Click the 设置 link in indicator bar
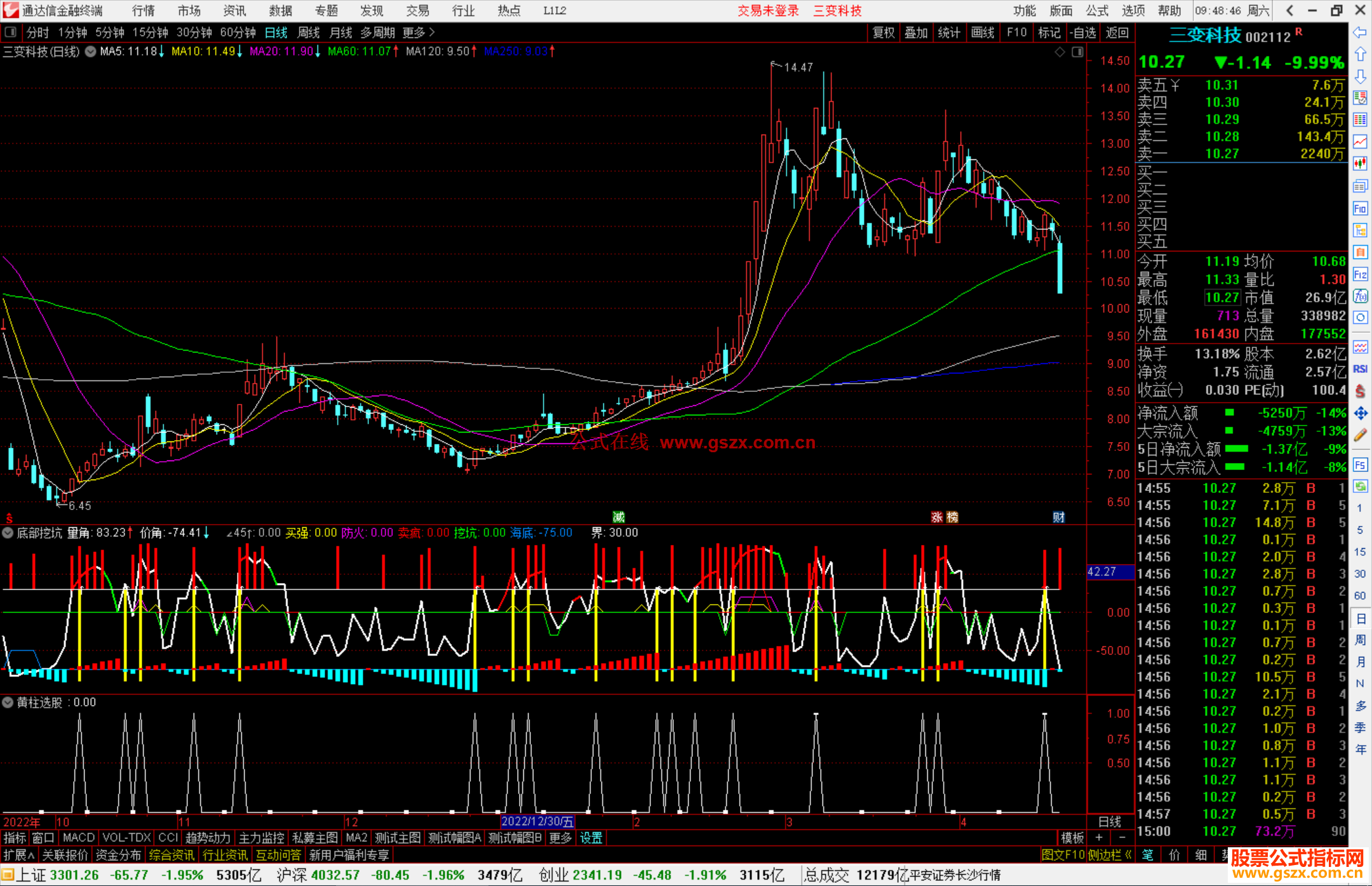The height and width of the screenshot is (886, 1372). tap(591, 838)
